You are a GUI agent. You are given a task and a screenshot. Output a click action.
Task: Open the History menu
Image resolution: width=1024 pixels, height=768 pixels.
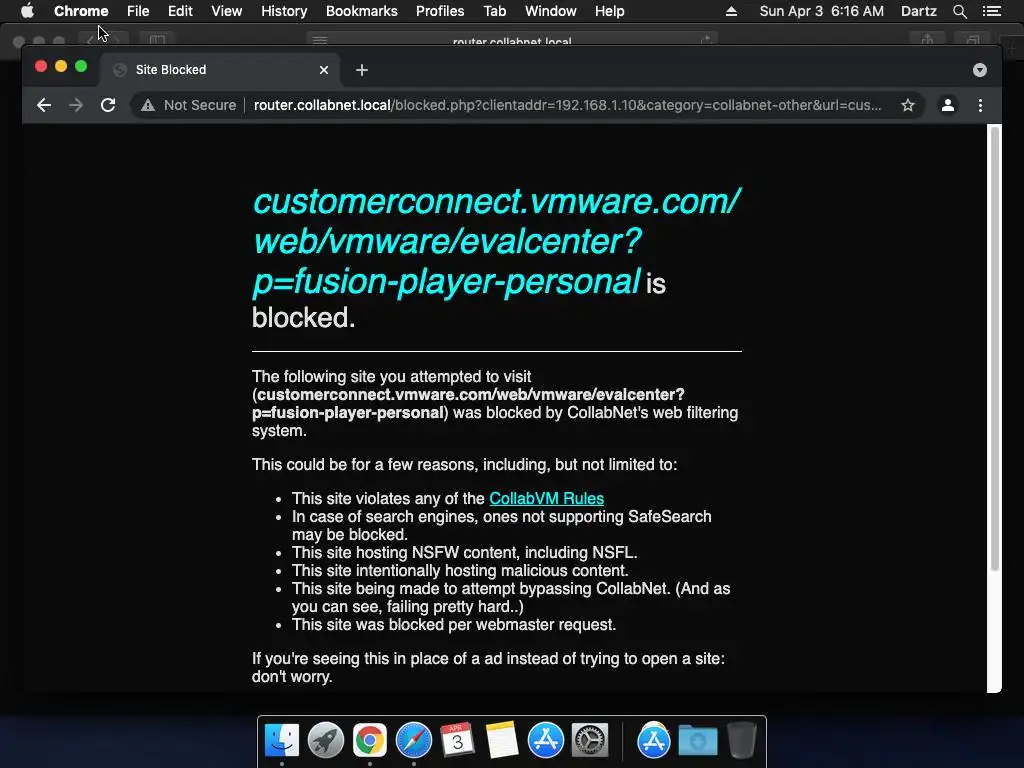coord(284,11)
